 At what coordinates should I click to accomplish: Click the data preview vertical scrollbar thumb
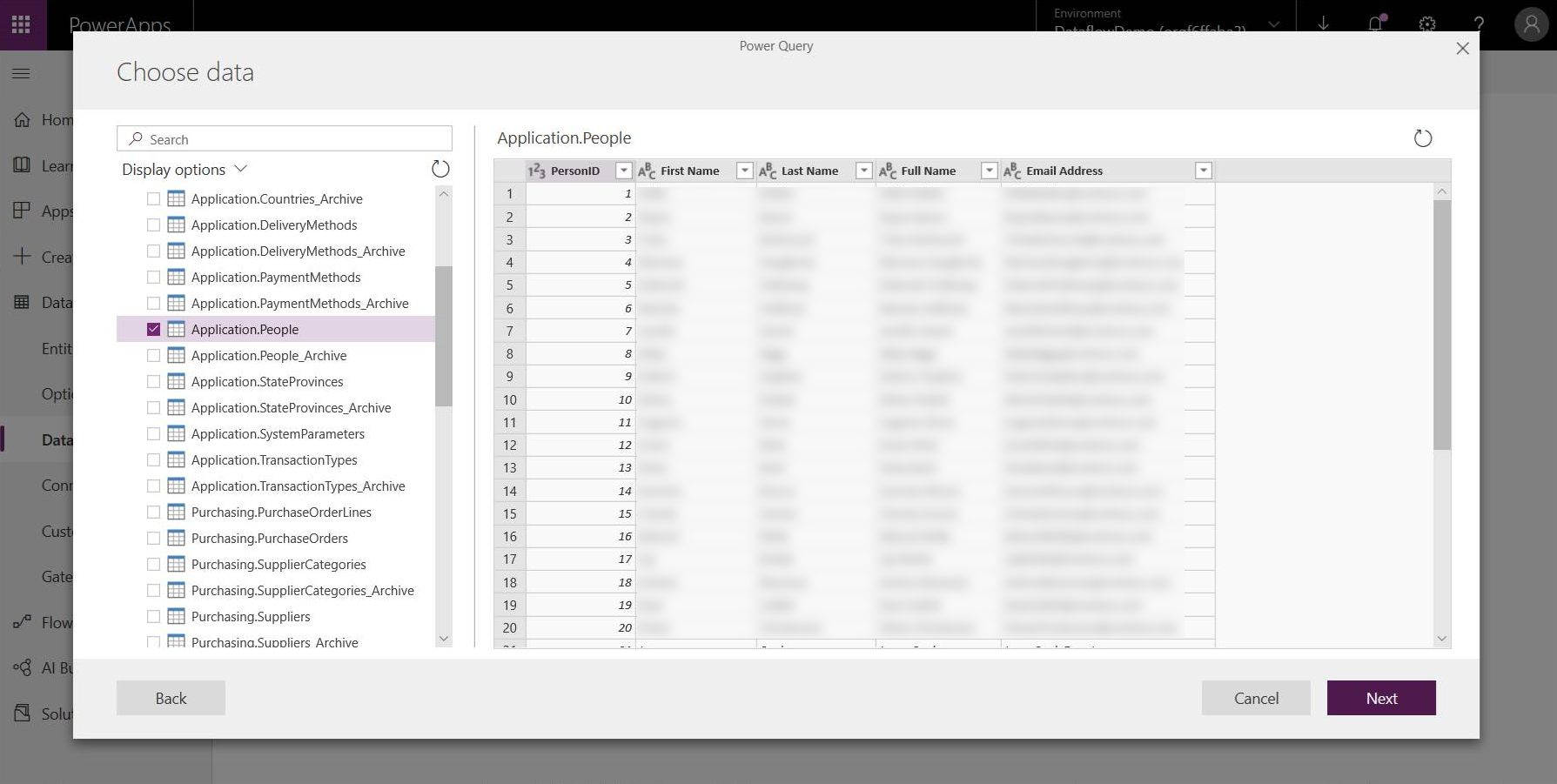[1442, 325]
